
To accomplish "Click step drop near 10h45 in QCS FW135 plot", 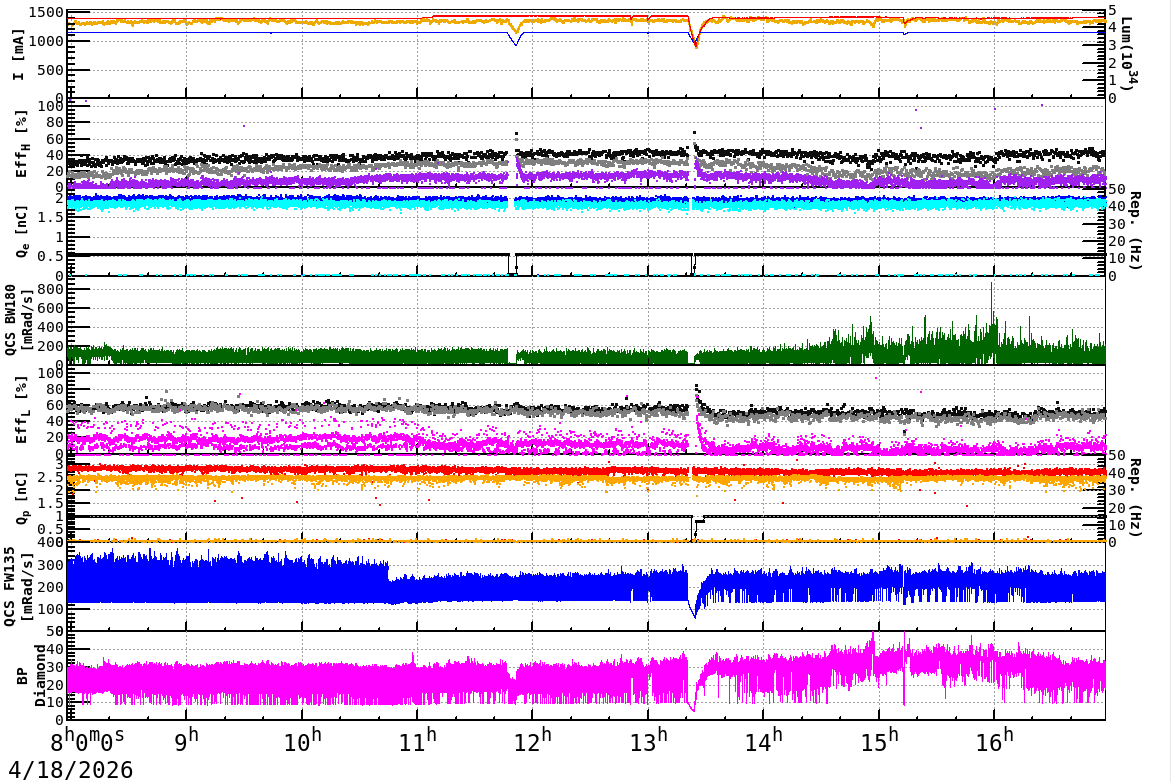I will [388, 572].
